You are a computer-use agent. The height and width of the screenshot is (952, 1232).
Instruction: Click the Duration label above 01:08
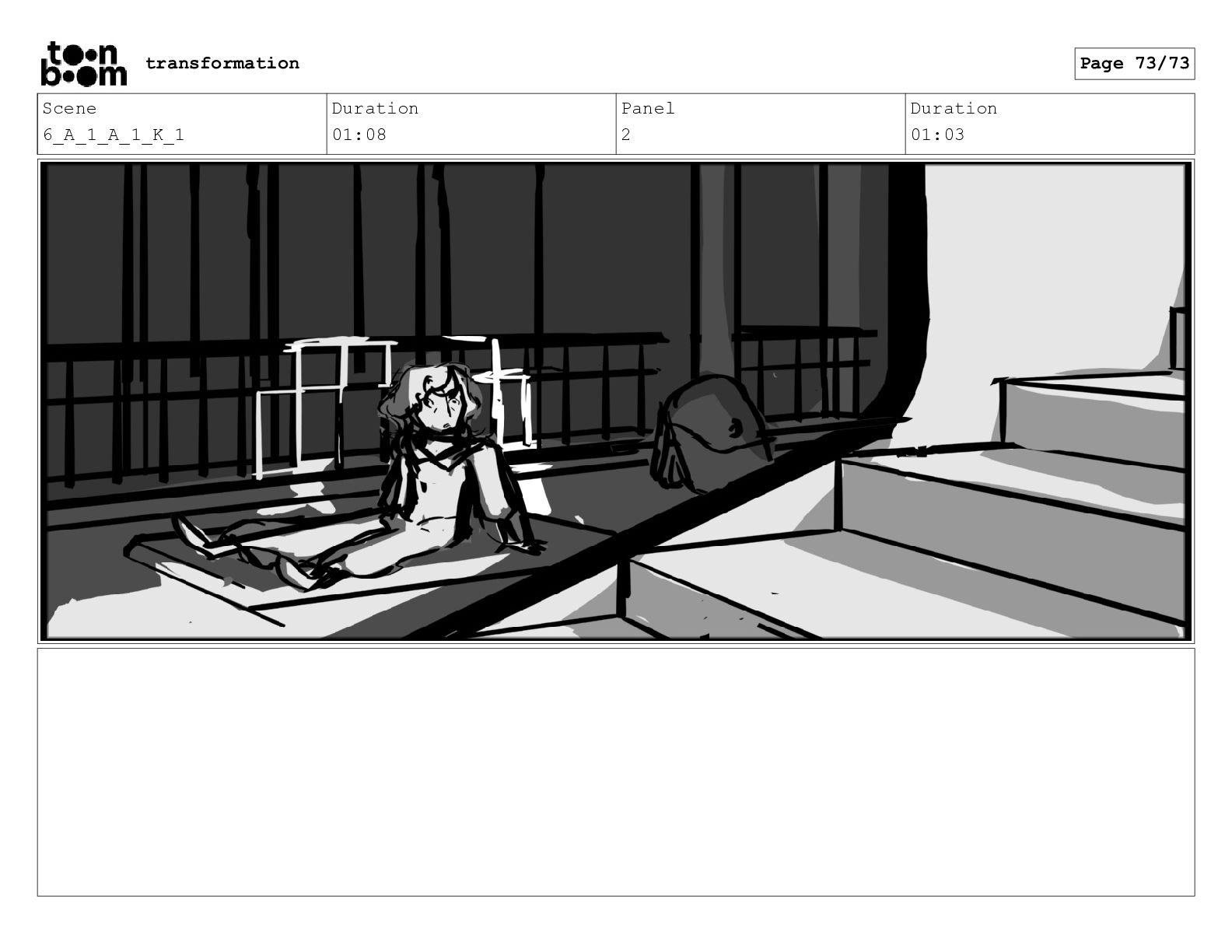(375, 109)
